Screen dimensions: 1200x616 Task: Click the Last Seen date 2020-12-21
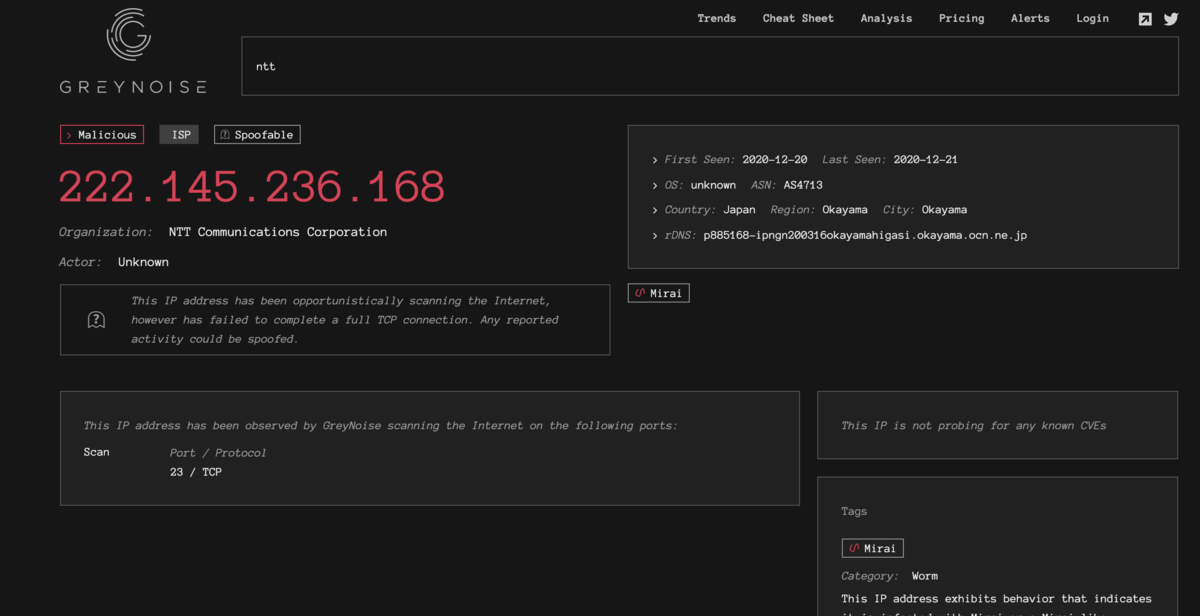925,160
